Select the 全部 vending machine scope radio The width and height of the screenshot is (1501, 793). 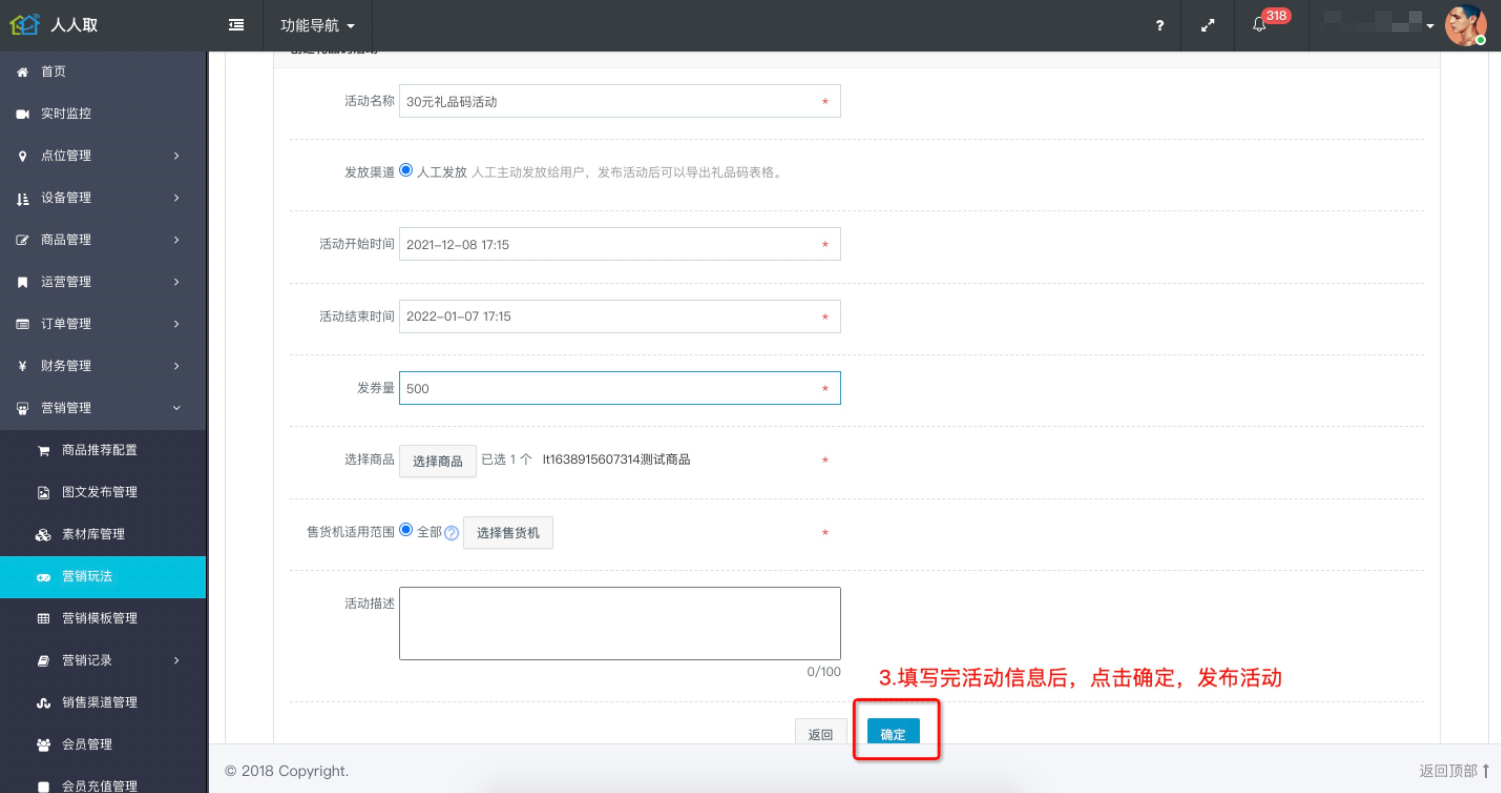[x=406, y=530]
